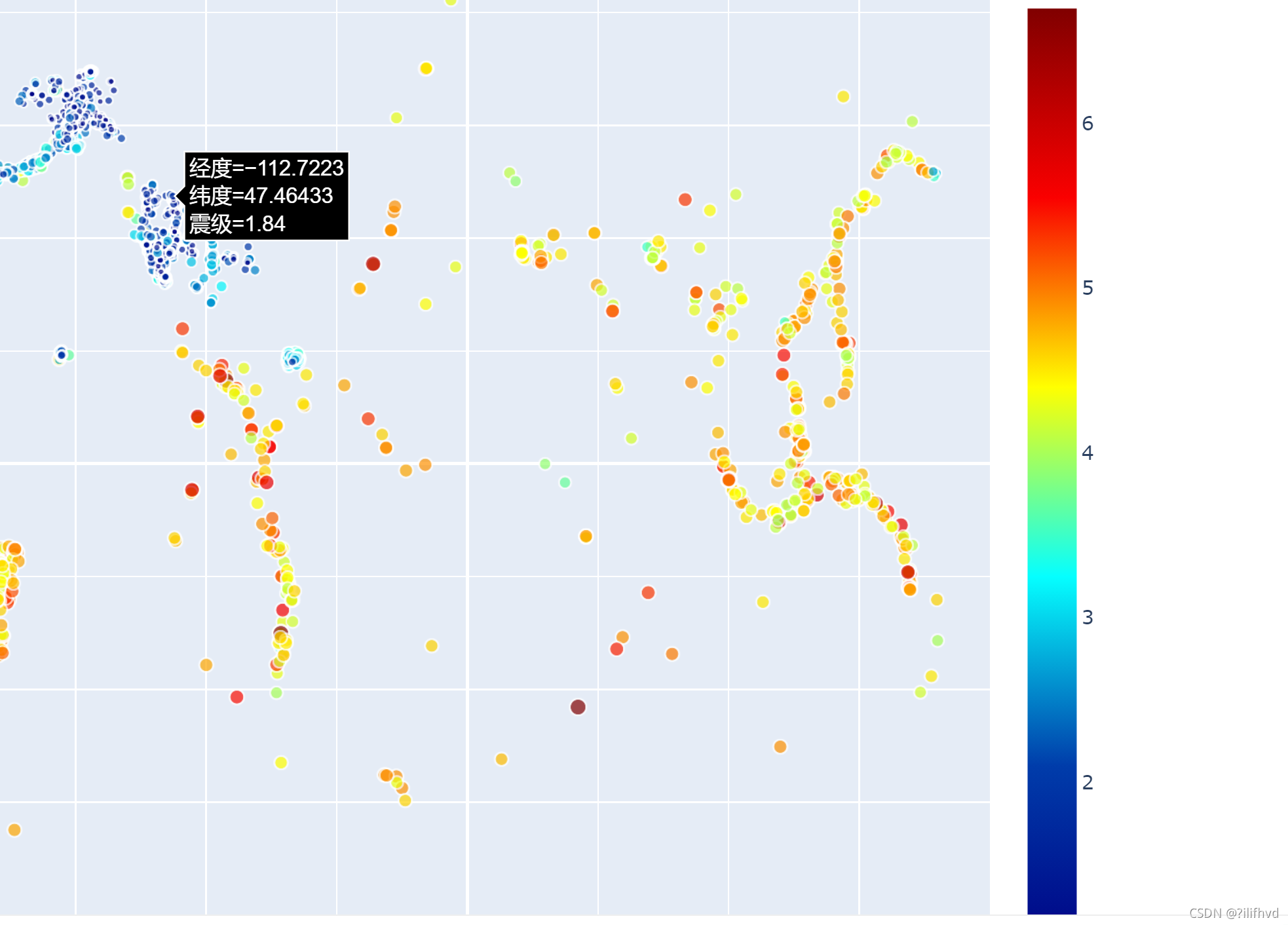The width and height of the screenshot is (1288, 925).
Task: Click the green point near the plot center
Action: click(x=546, y=462)
